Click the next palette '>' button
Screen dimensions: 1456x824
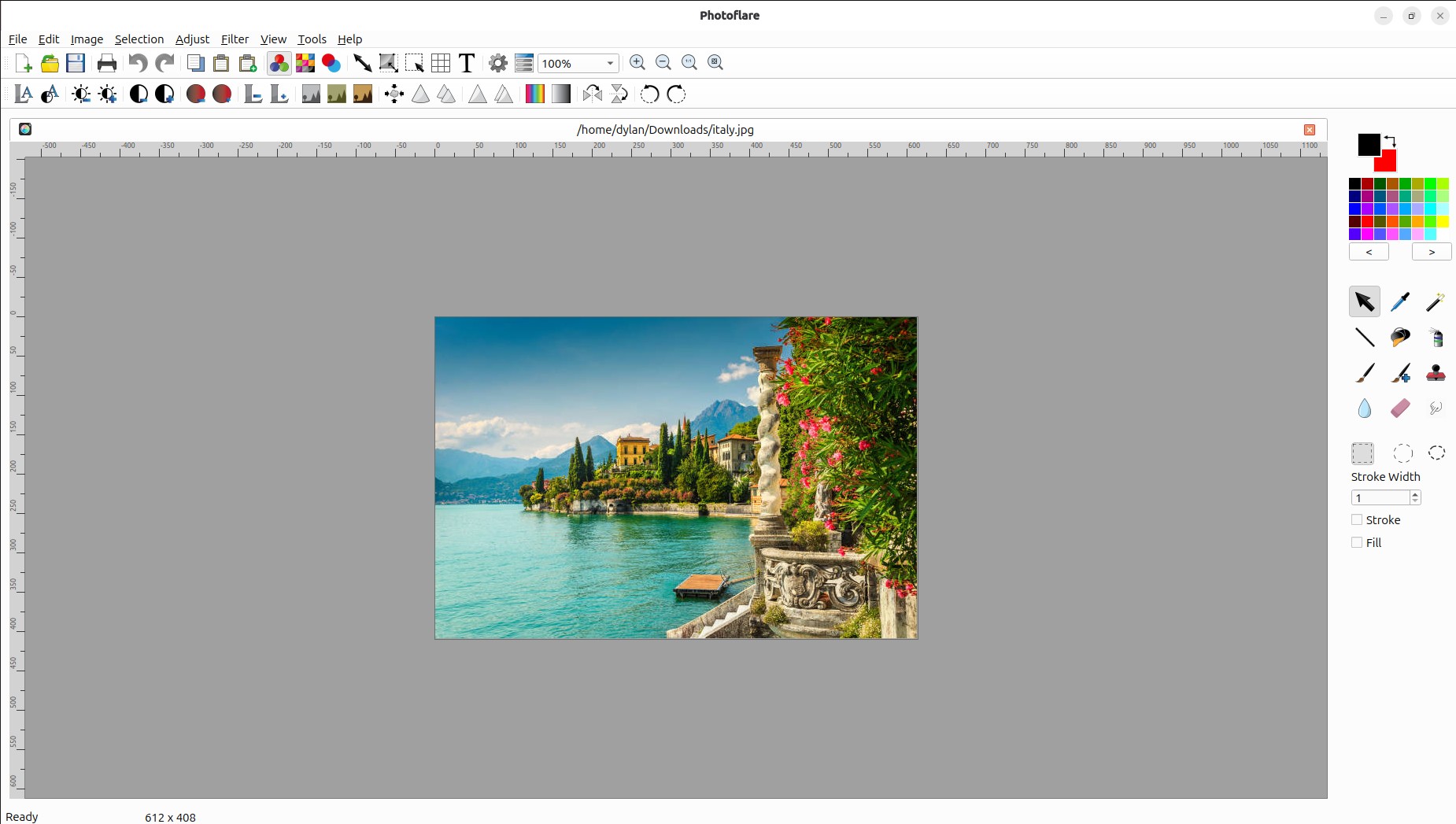coord(1432,252)
